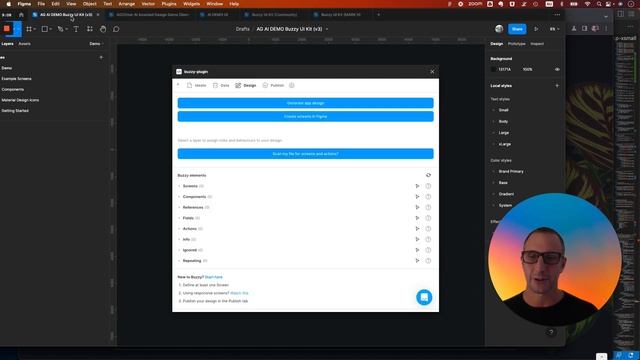Click Generate app design button
Screen dimensions: 640x360
point(305,103)
